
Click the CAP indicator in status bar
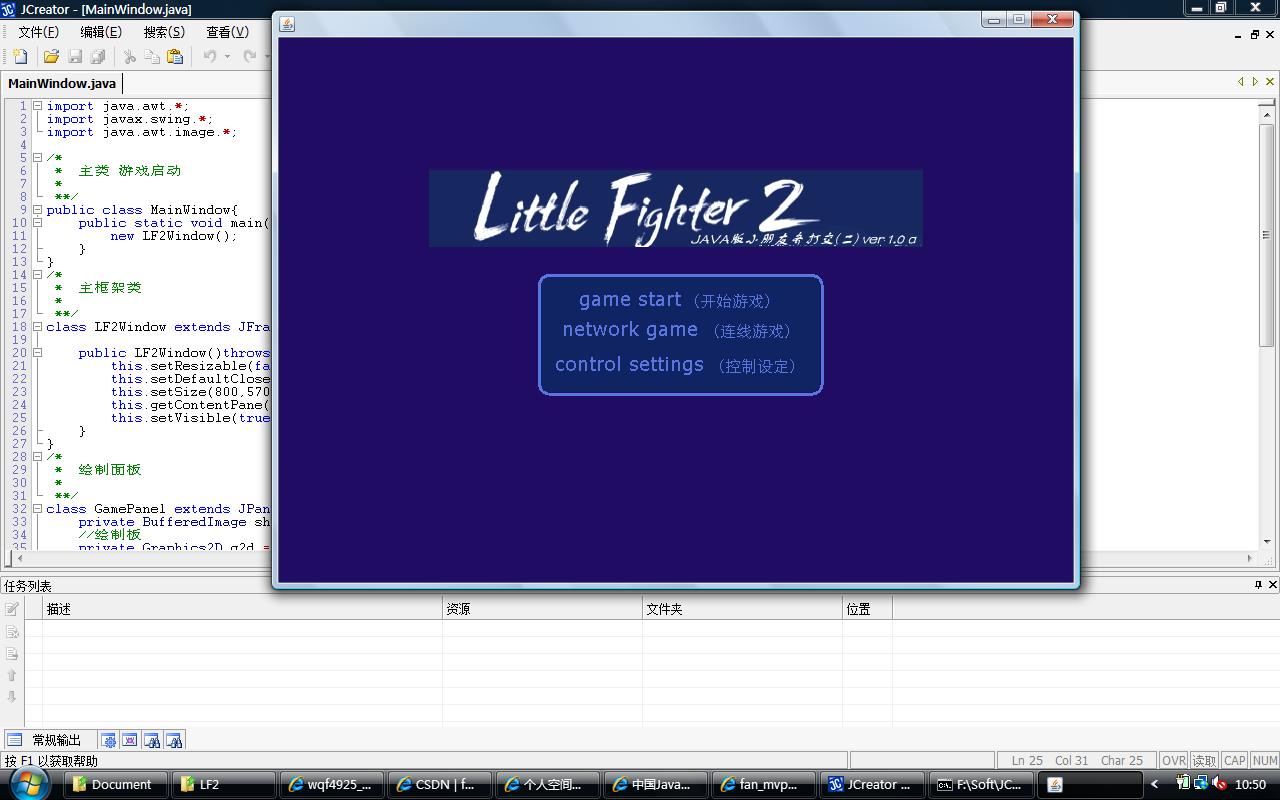tap(1235, 761)
